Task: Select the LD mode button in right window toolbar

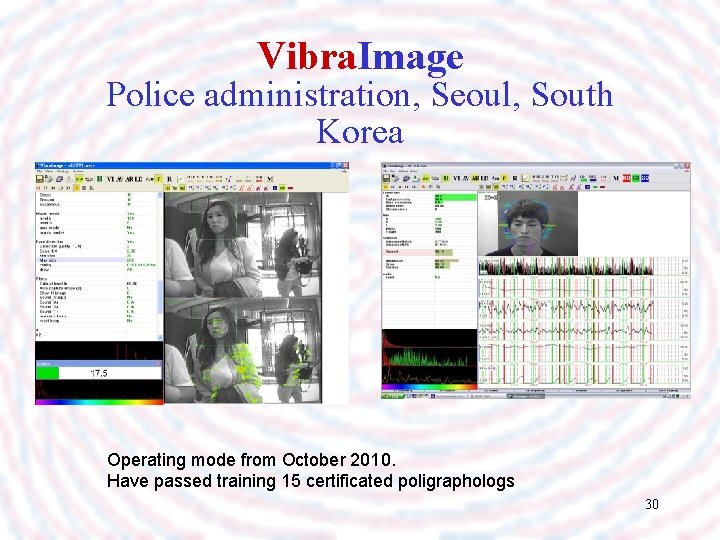Action: tap(484, 178)
